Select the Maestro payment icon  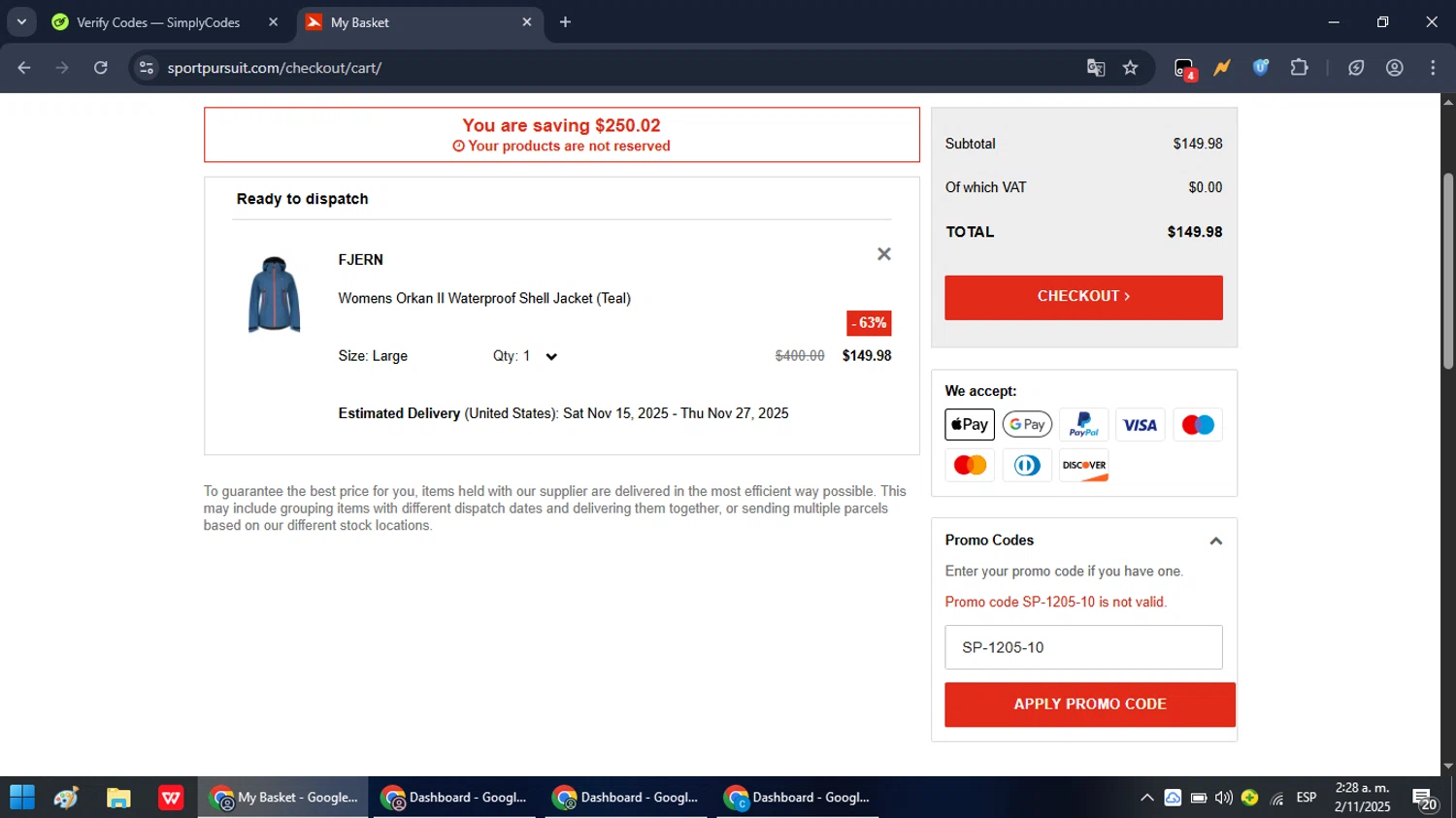[1198, 425]
